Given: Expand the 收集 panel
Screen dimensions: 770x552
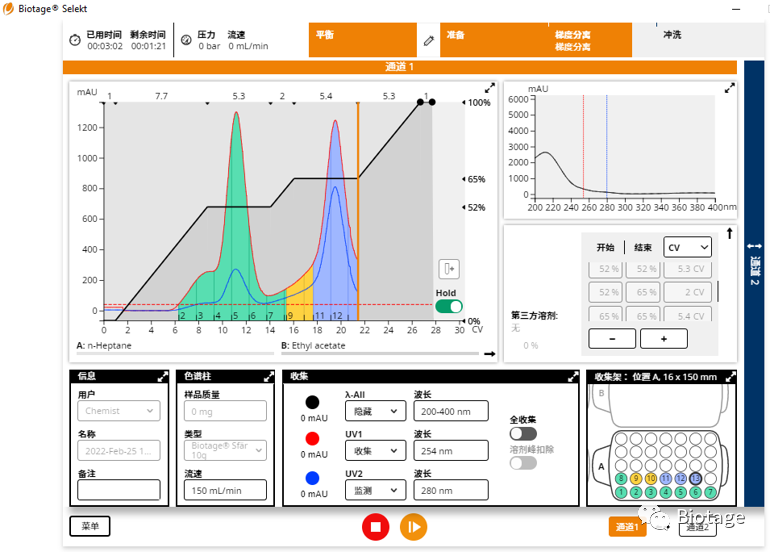Looking at the screenshot, I should coord(573,377).
